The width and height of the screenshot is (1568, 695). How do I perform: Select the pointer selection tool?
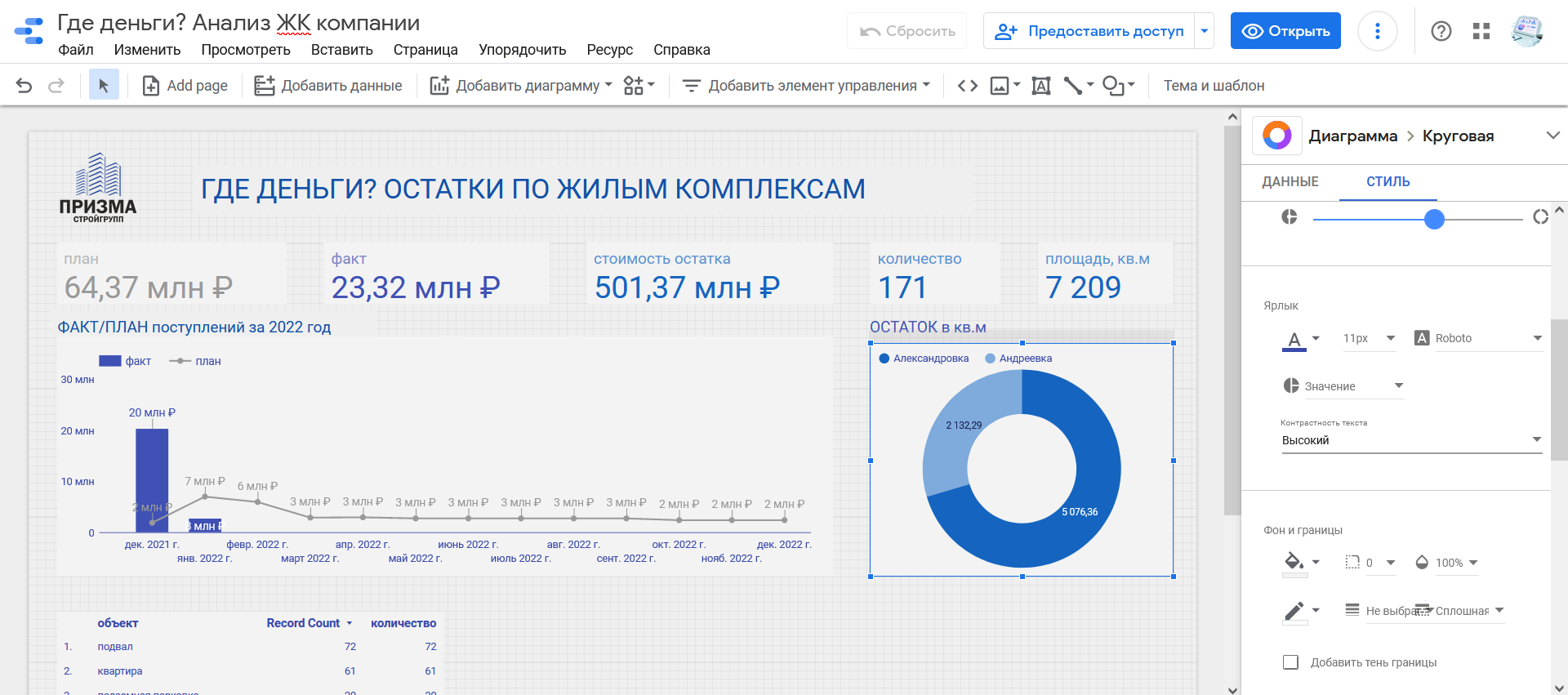pos(104,85)
